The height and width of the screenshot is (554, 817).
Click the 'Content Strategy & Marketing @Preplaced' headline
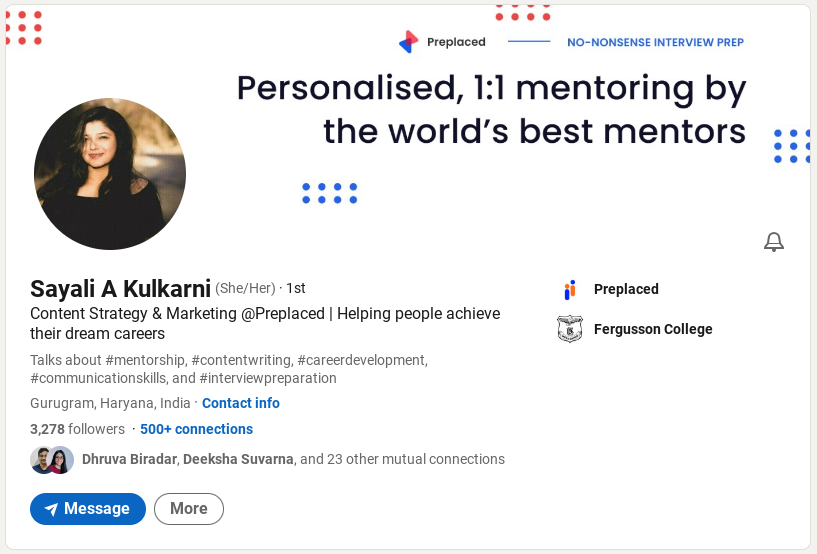click(x=265, y=323)
